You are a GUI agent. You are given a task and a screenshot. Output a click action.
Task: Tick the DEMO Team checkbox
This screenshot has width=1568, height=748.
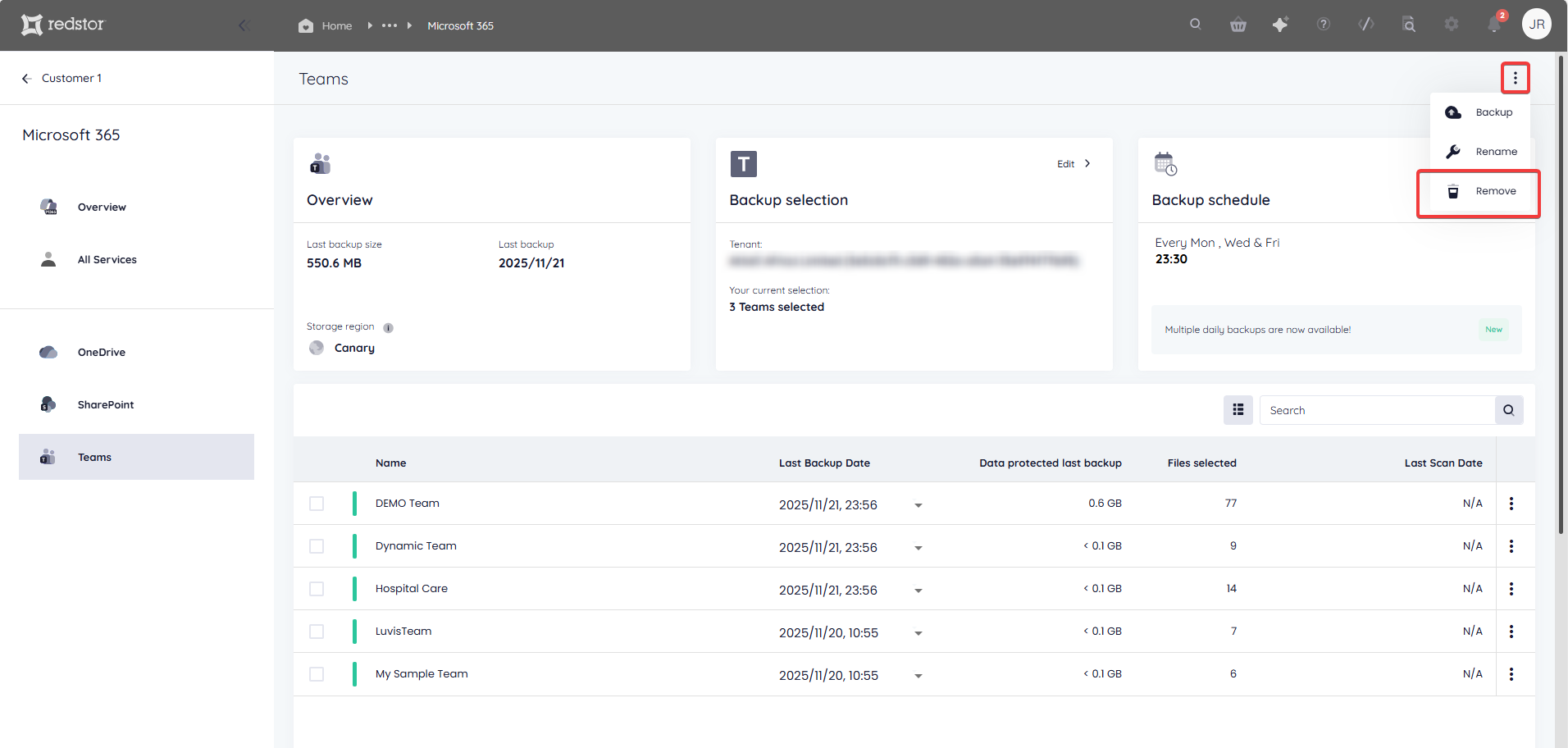pos(317,504)
